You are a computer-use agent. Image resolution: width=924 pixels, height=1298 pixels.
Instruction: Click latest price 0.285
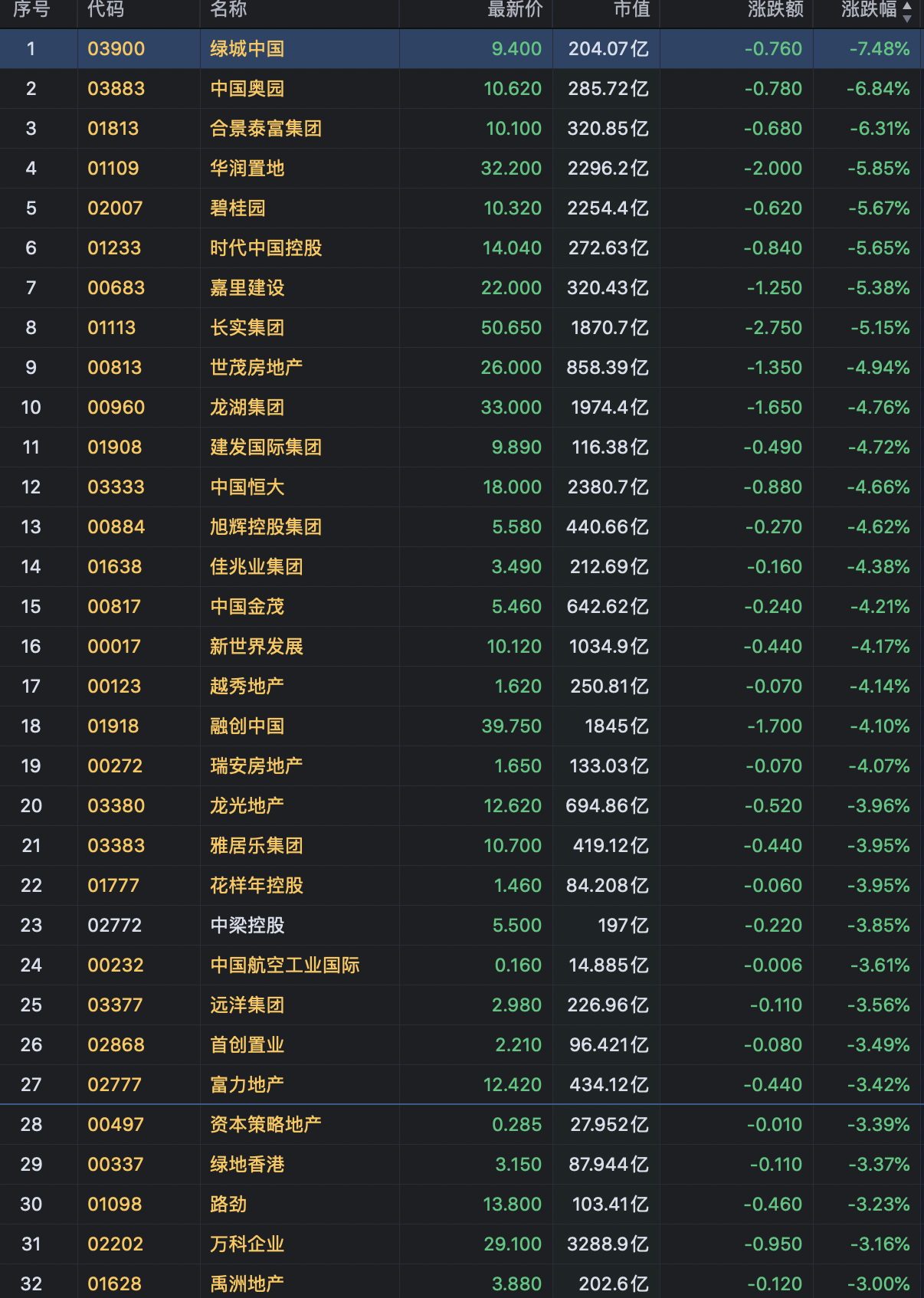(517, 1125)
